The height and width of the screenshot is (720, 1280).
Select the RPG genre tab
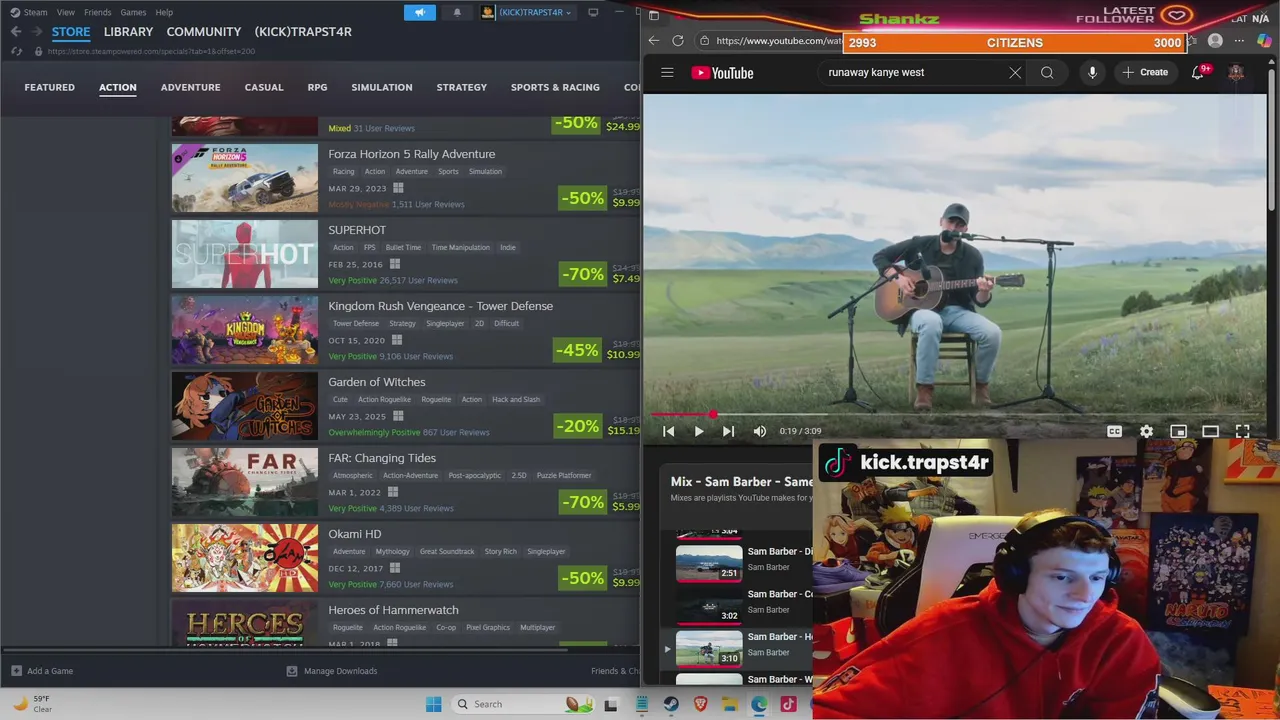pyautogui.click(x=317, y=87)
